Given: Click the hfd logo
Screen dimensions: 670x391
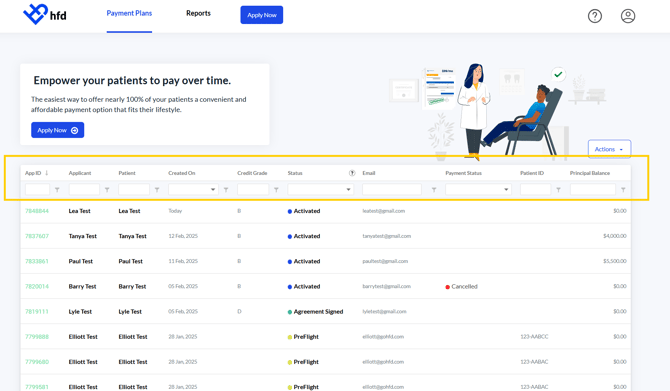Looking at the screenshot, I should 44,15.
